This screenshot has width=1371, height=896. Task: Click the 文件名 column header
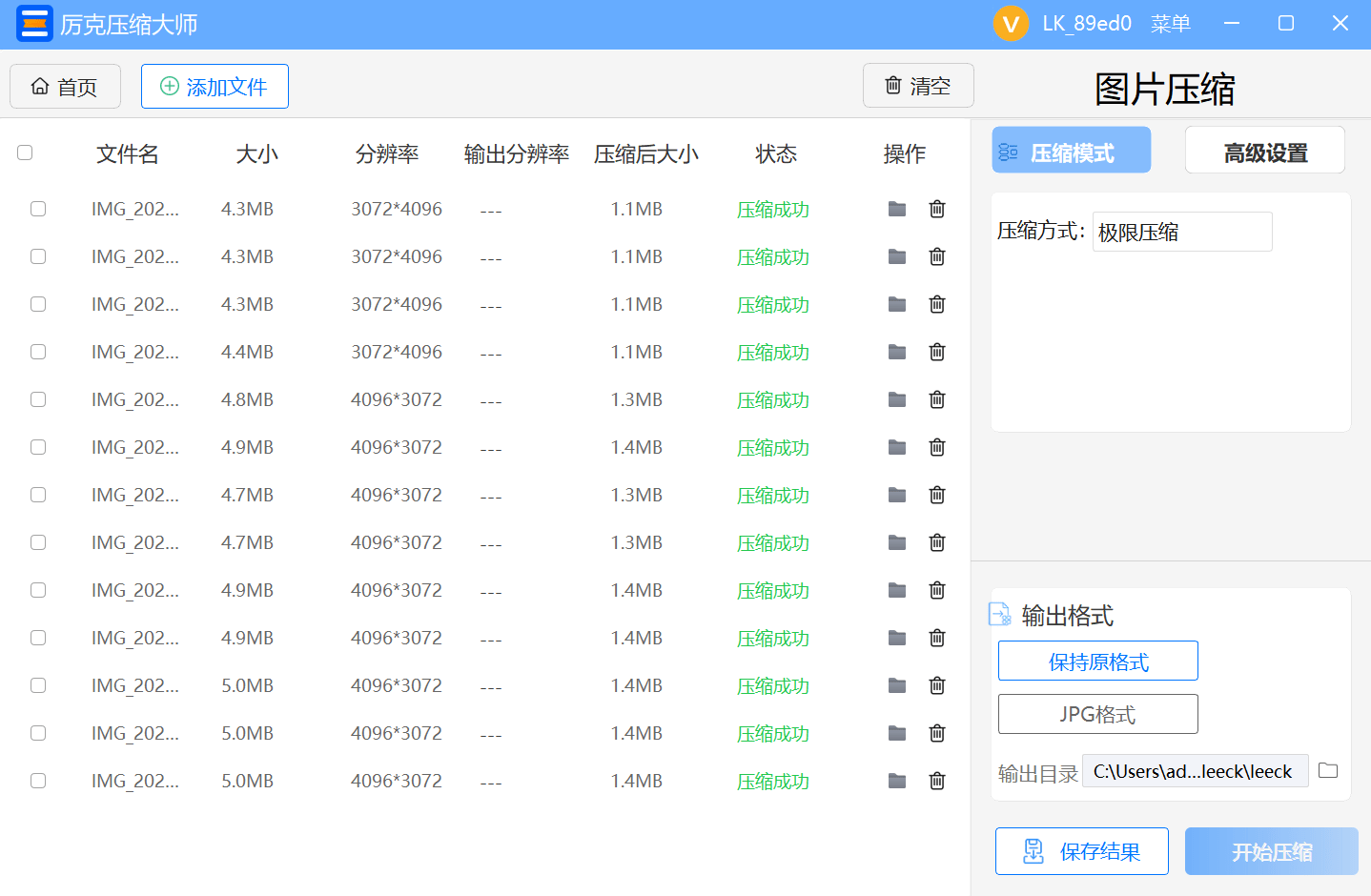[x=128, y=153]
